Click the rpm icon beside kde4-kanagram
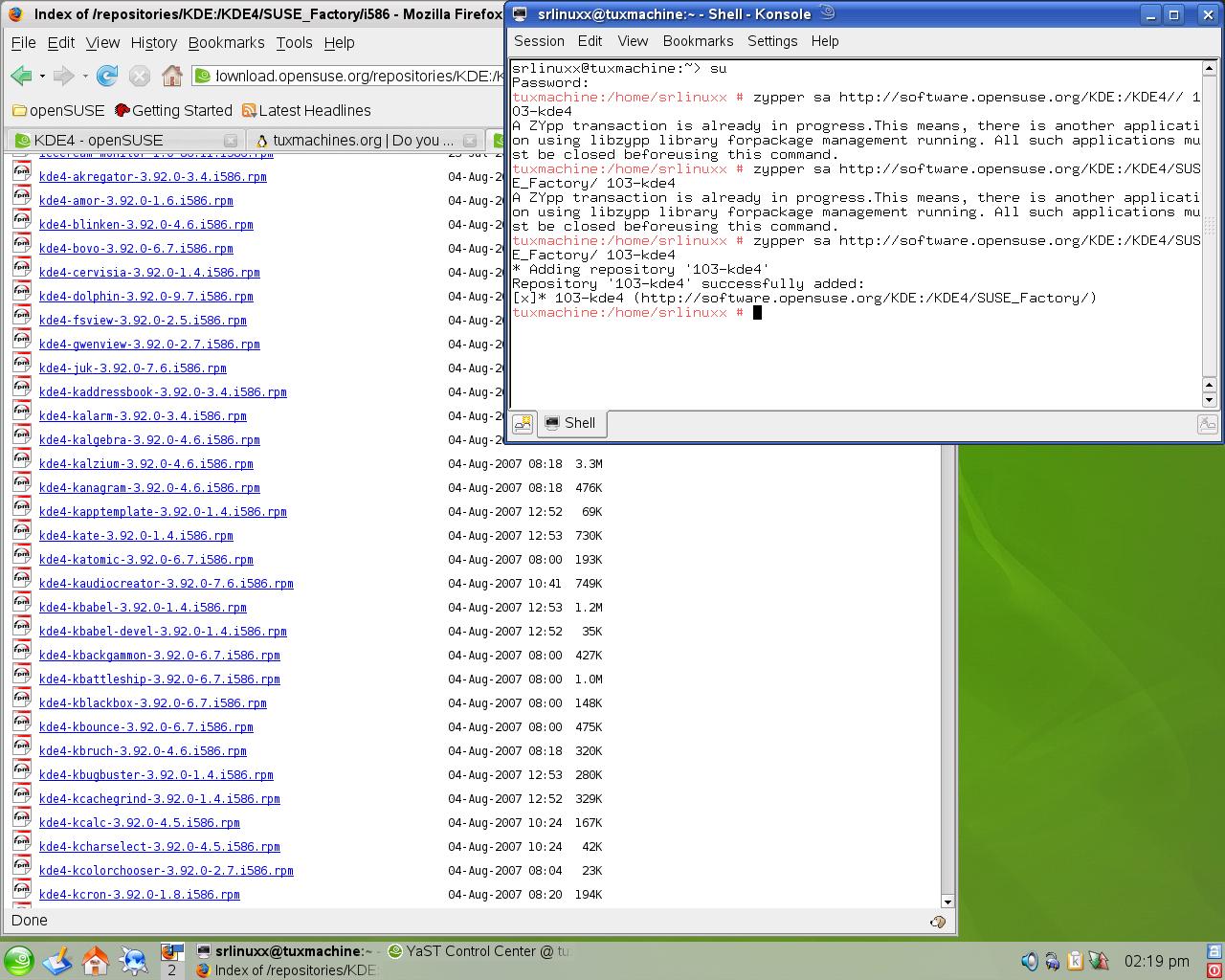 click(x=22, y=482)
